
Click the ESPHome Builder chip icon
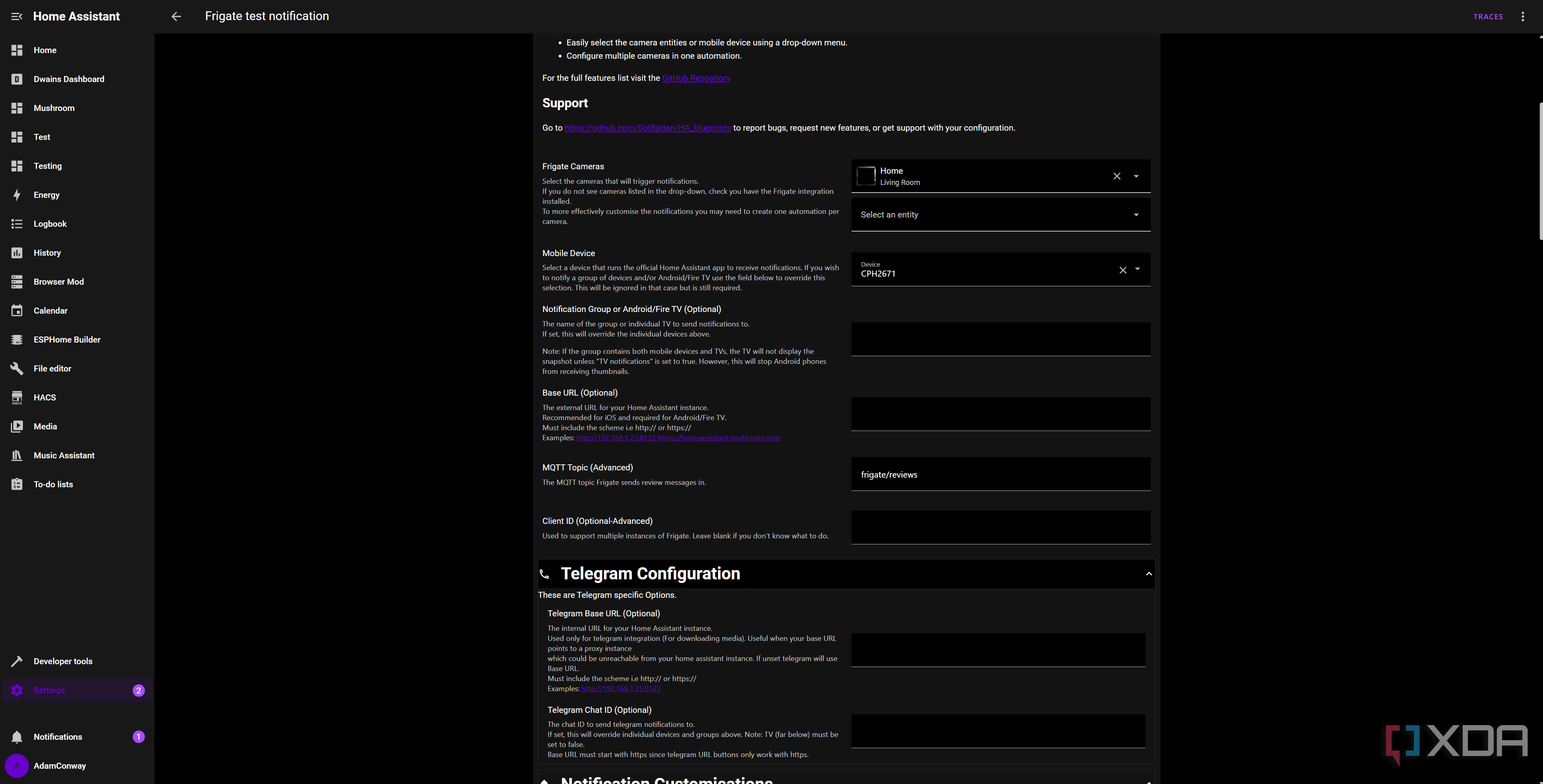[x=17, y=340]
